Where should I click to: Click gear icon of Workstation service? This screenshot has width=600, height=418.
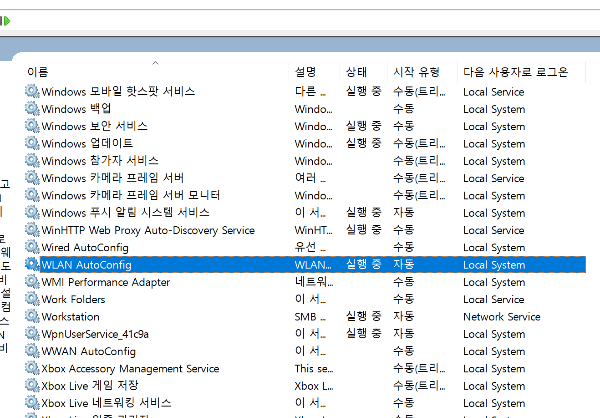32,316
